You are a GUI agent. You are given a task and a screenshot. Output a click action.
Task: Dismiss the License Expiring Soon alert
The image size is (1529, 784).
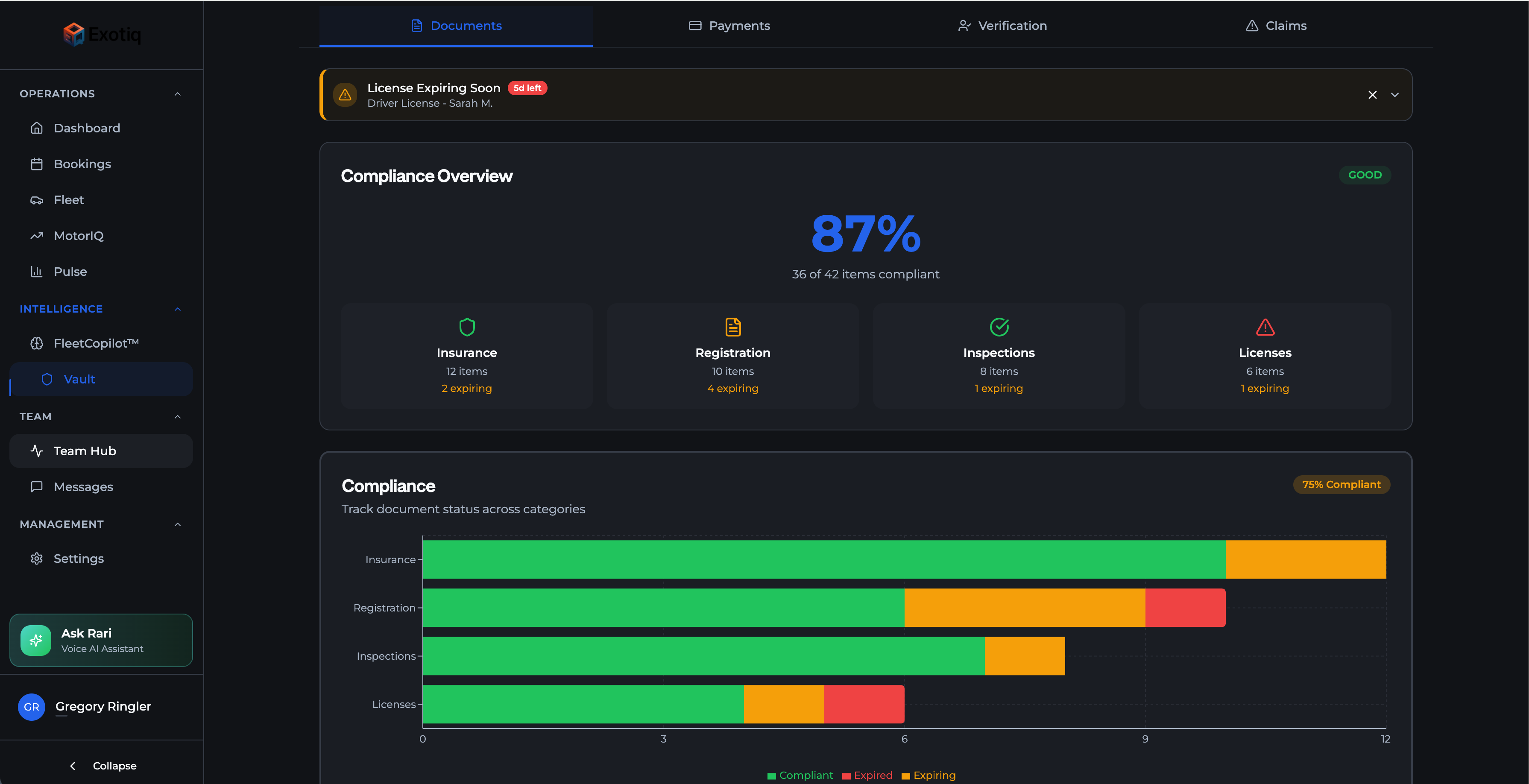tap(1372, 95)
